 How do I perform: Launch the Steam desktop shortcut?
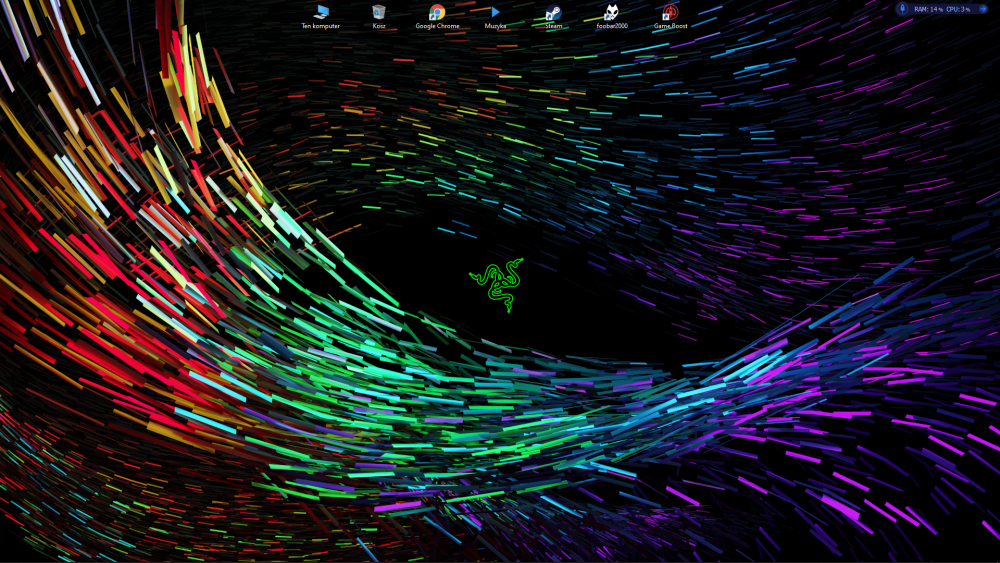pos(554,17)
